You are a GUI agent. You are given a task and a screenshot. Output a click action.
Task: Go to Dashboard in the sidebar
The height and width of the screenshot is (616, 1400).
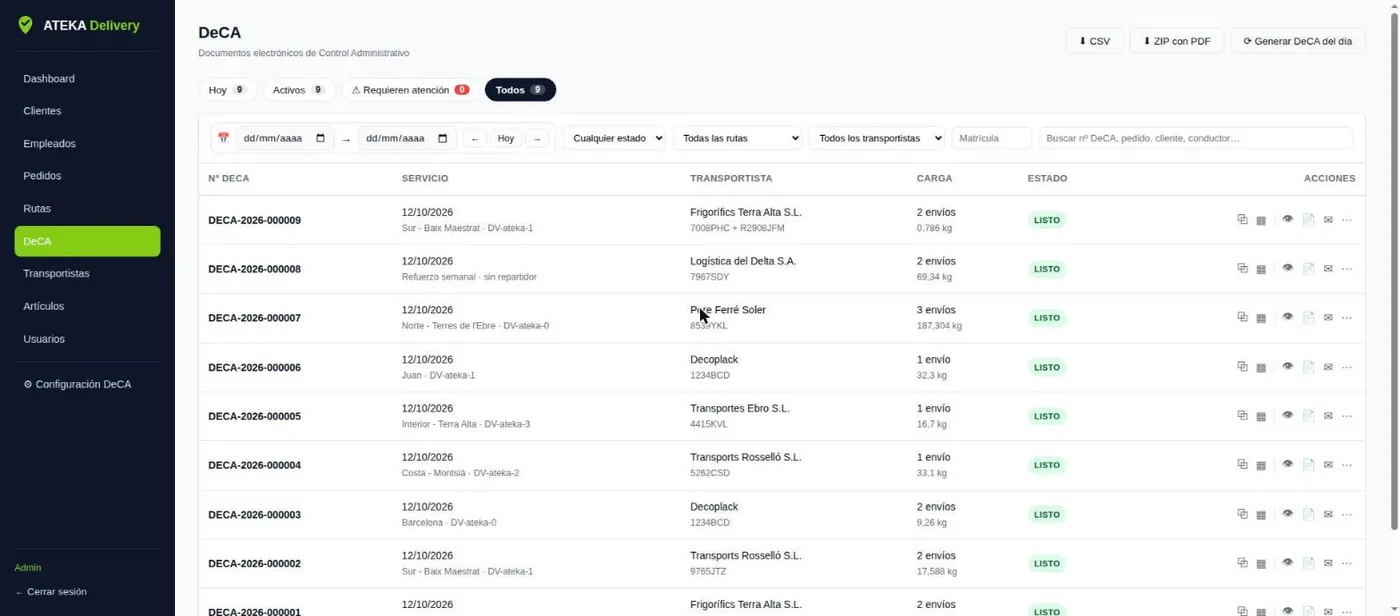click(x=87, y=78)
